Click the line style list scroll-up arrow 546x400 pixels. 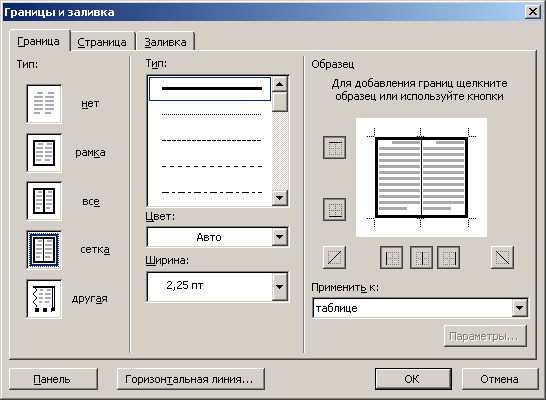click(280, 84)
